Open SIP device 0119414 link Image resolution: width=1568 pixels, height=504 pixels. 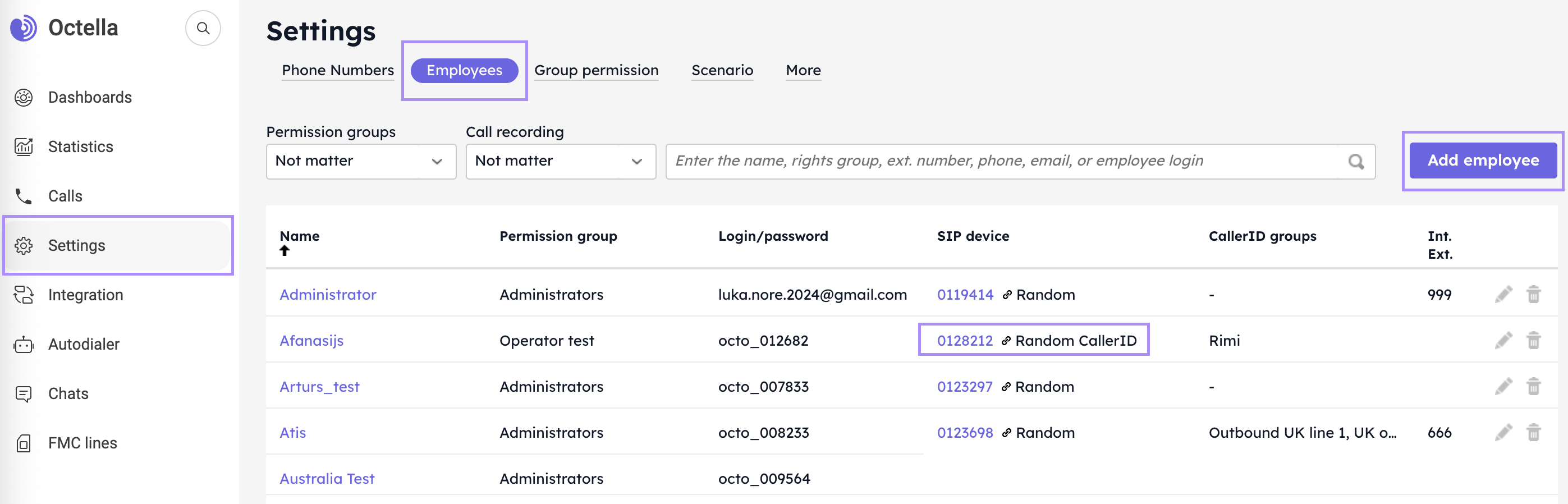click(x=965, y=295)
